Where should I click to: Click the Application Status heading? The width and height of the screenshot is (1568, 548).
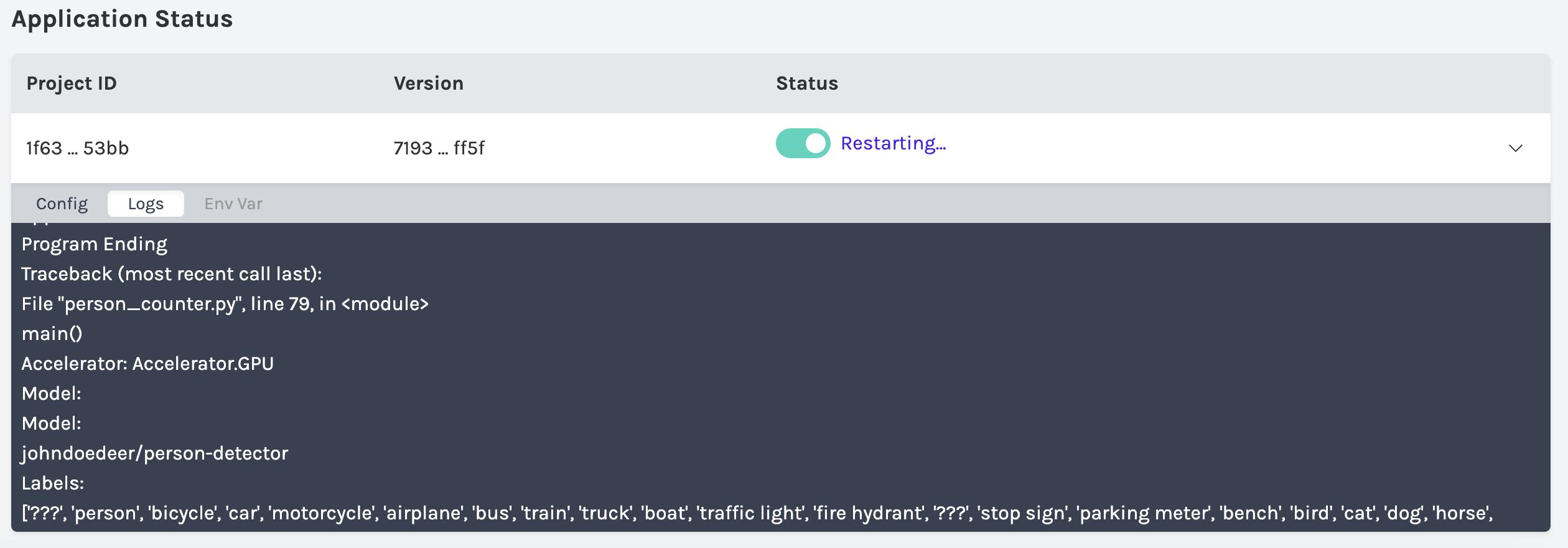pyautogui.click(x=122, y=19)
